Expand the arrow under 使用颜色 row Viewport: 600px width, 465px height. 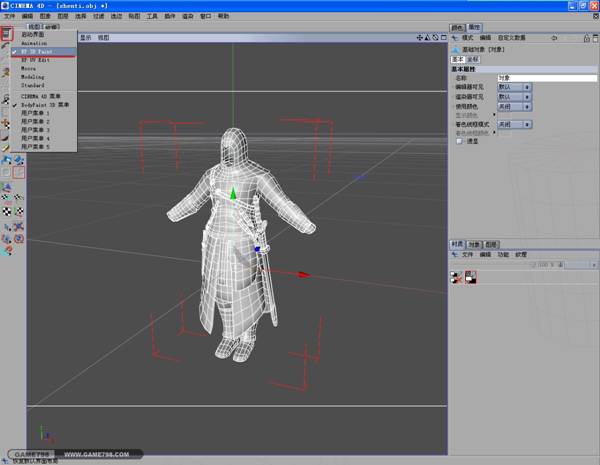[494, 114]
